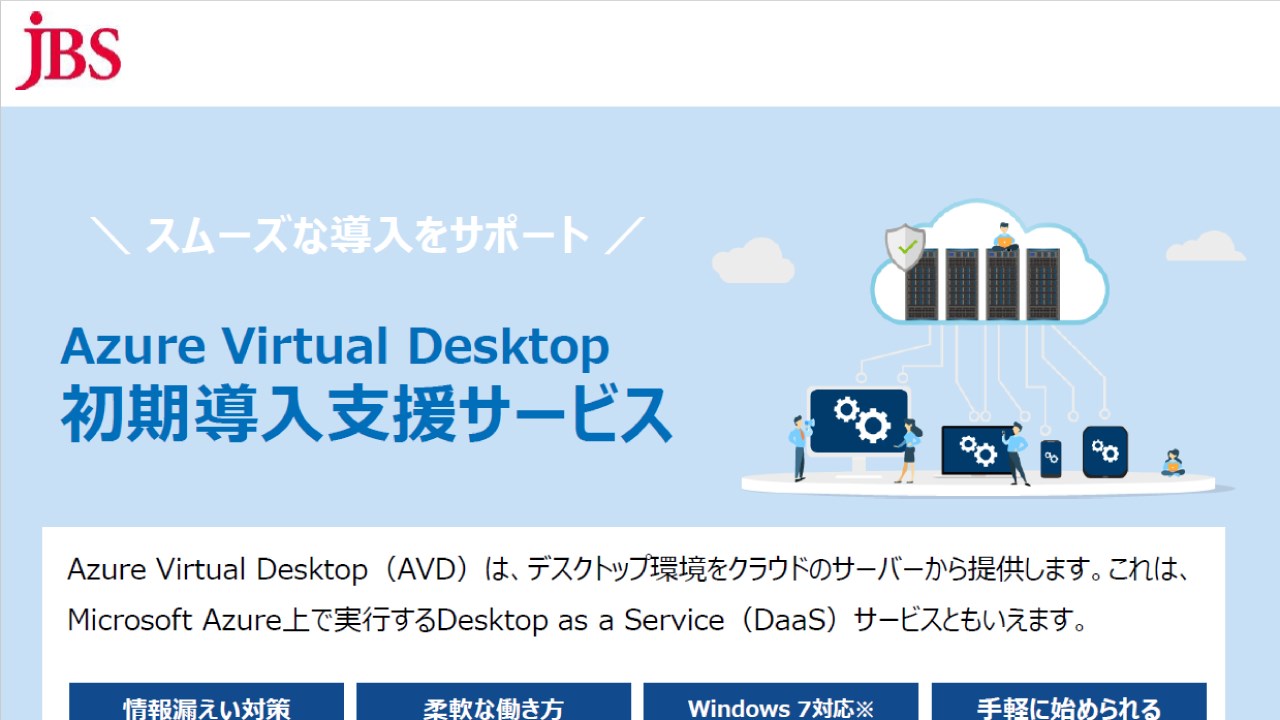Viewport: 1280px width, 720px height.
Task: Click the JBS logo
Action: pos(68,50)
